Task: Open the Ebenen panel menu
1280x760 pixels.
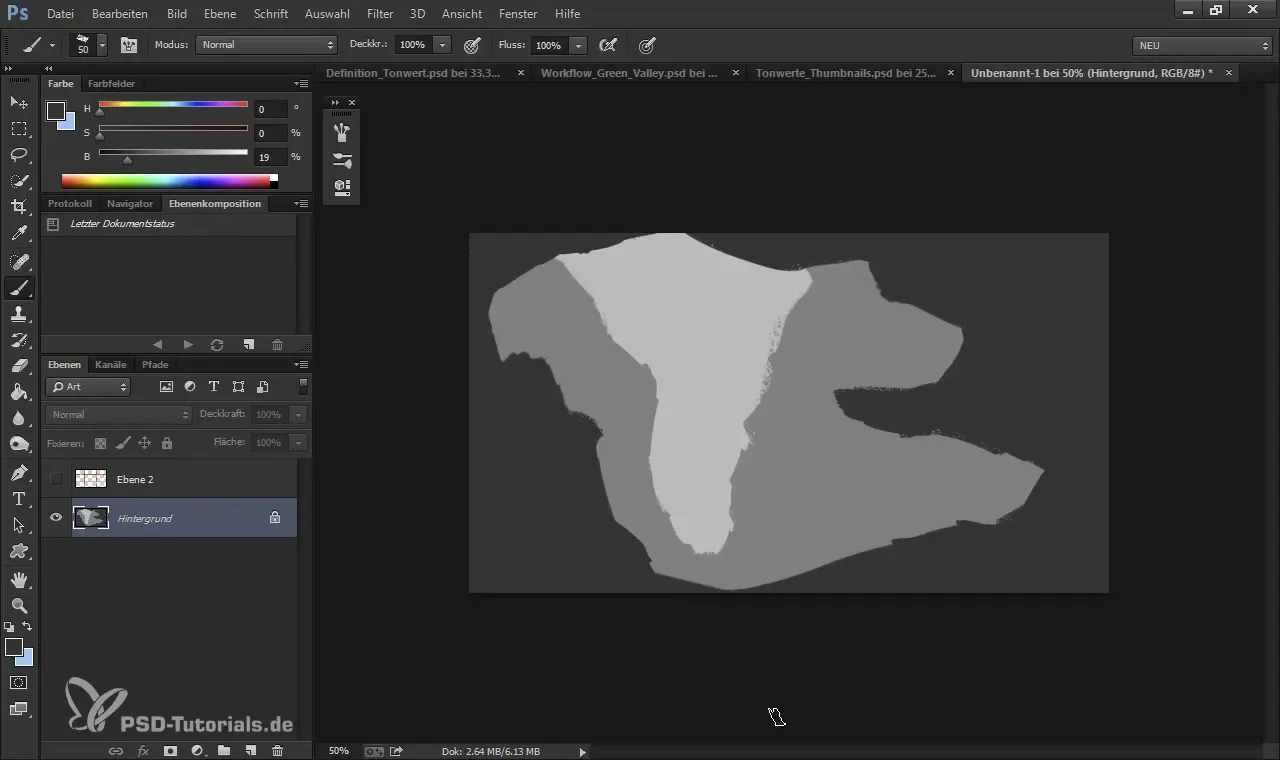Action: [301, 365]
